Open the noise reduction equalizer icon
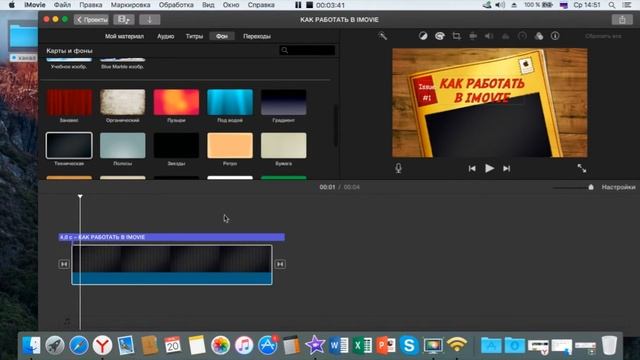Viewport: 640px width, 360px height. click(x=505, y=36)
